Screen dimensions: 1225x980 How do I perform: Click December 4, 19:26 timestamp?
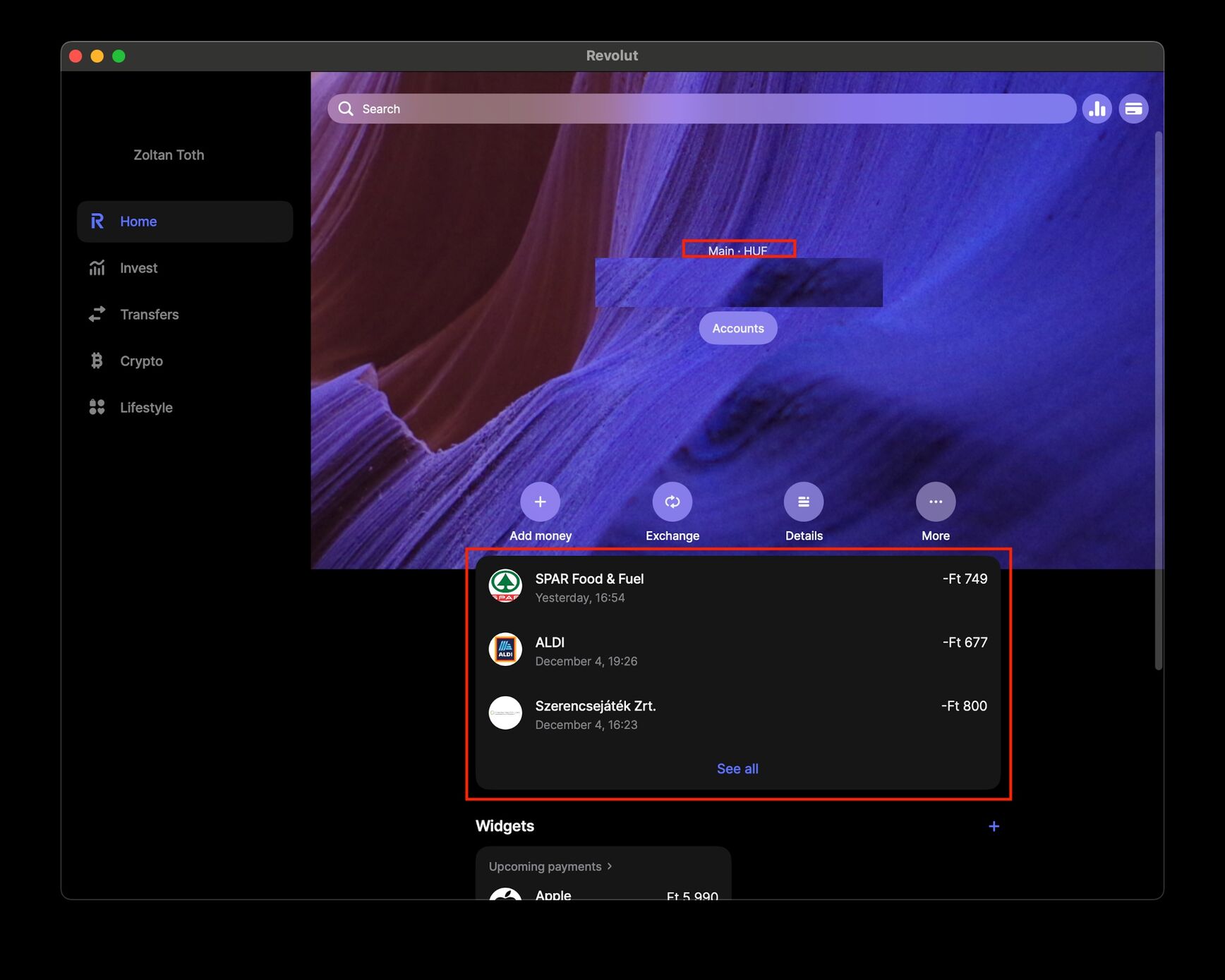coord(586,661)
